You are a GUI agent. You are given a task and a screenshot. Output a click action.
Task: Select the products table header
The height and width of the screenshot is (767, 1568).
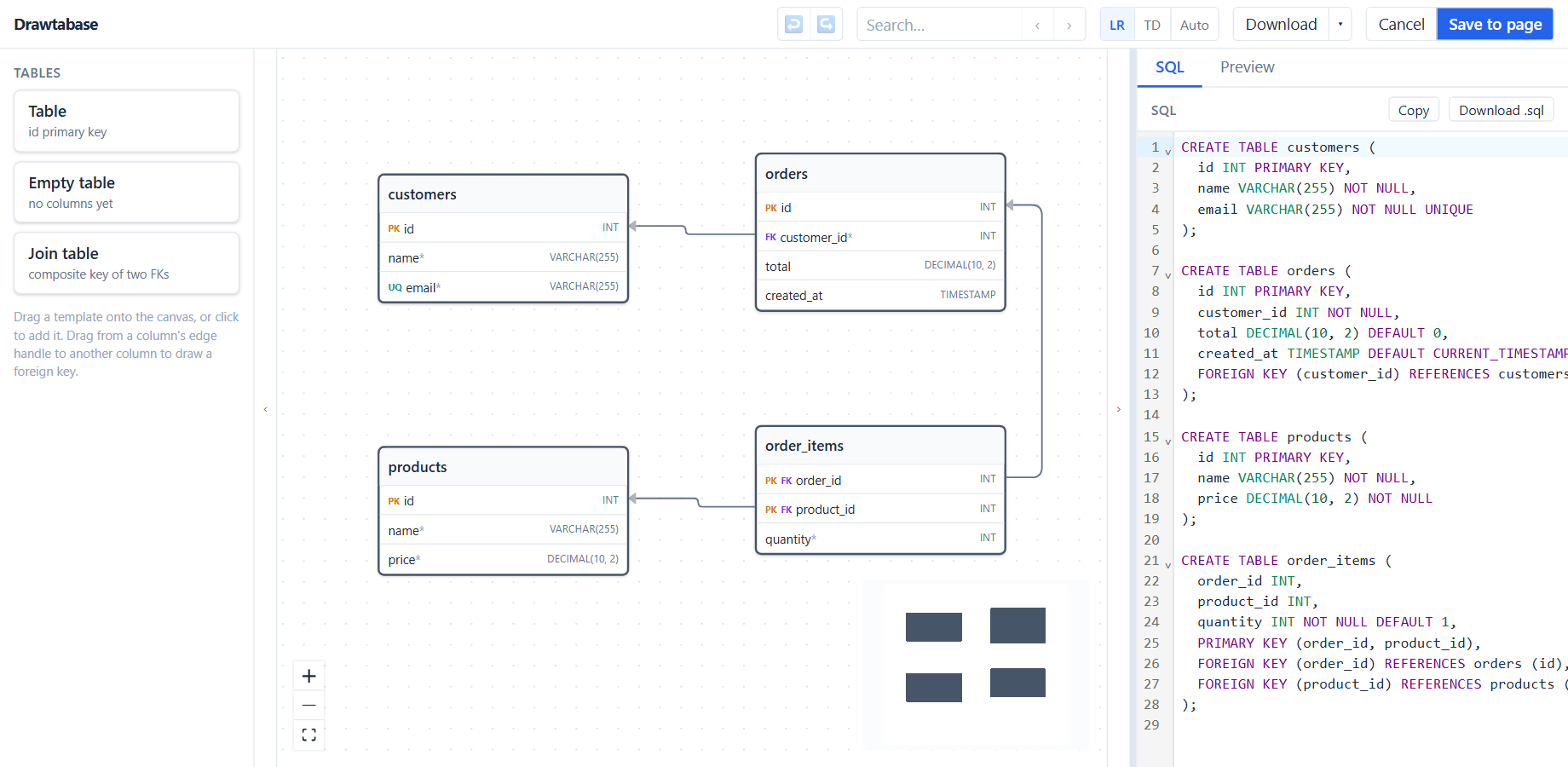pos(504,467)
